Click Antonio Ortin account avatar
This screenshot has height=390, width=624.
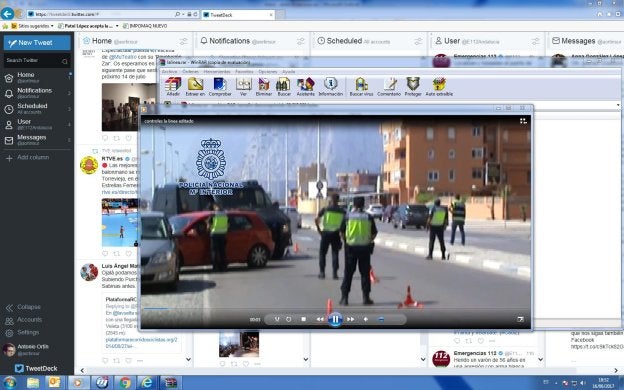point(9,350)
